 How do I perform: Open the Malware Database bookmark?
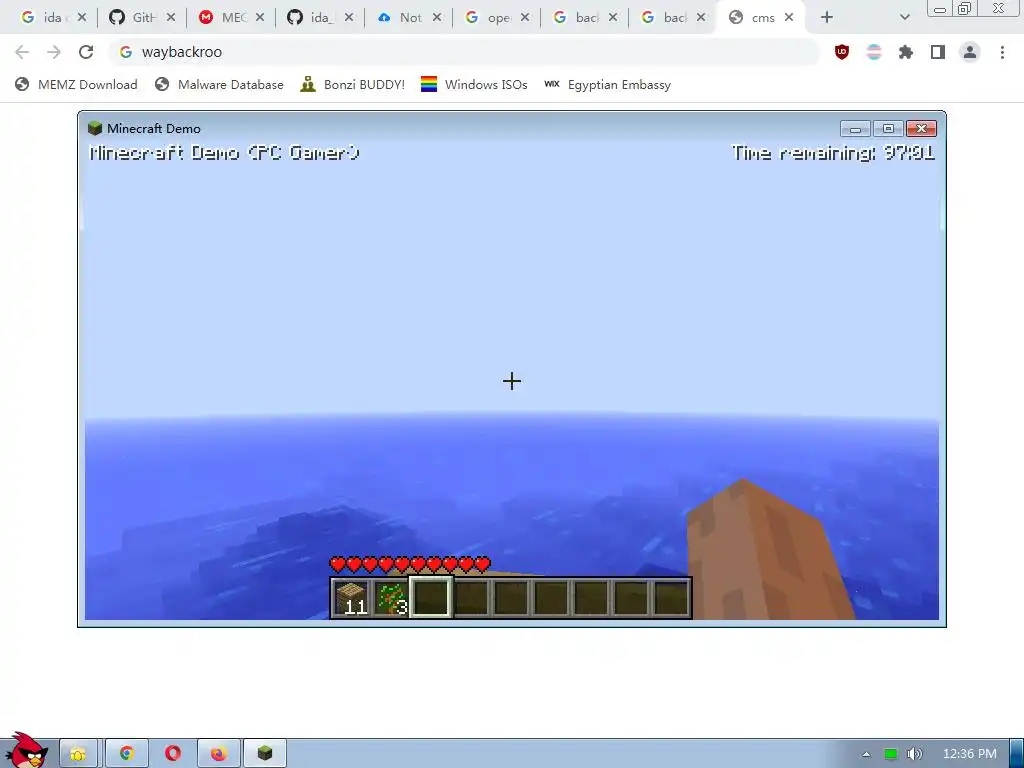point(219,85)
